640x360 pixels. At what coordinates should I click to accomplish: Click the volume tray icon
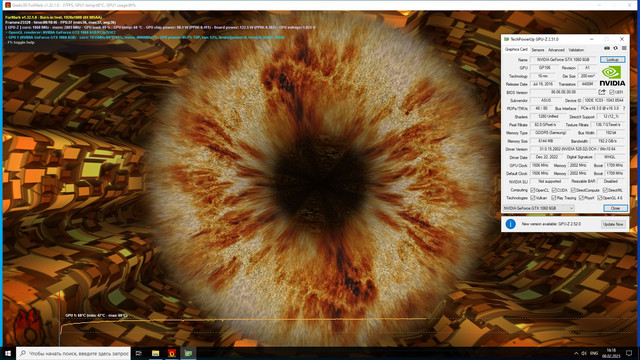click(584, 353)
